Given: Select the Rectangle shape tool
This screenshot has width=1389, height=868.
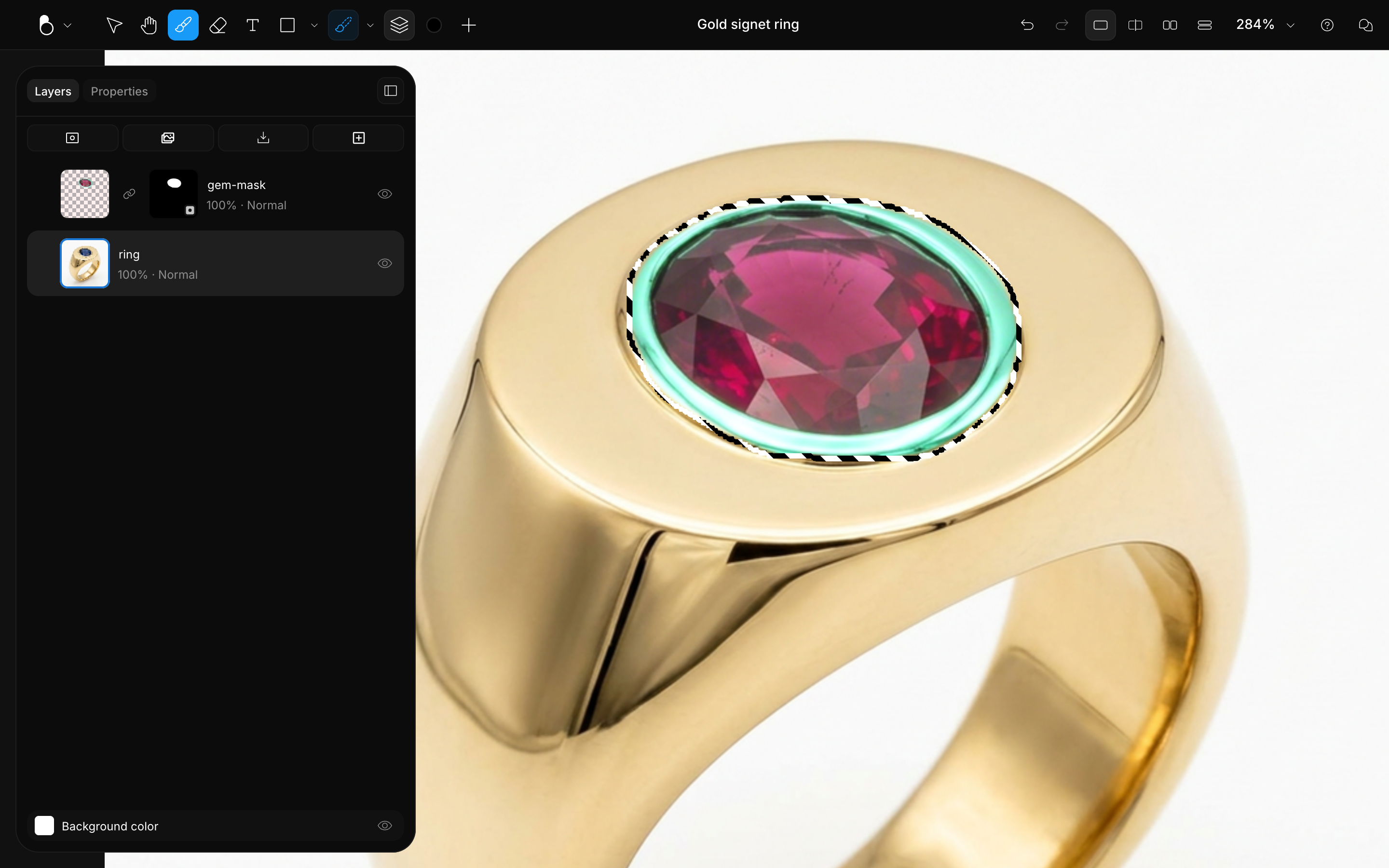Looking at the screenshot, I should pyautogui.click(x=287, y=25).
